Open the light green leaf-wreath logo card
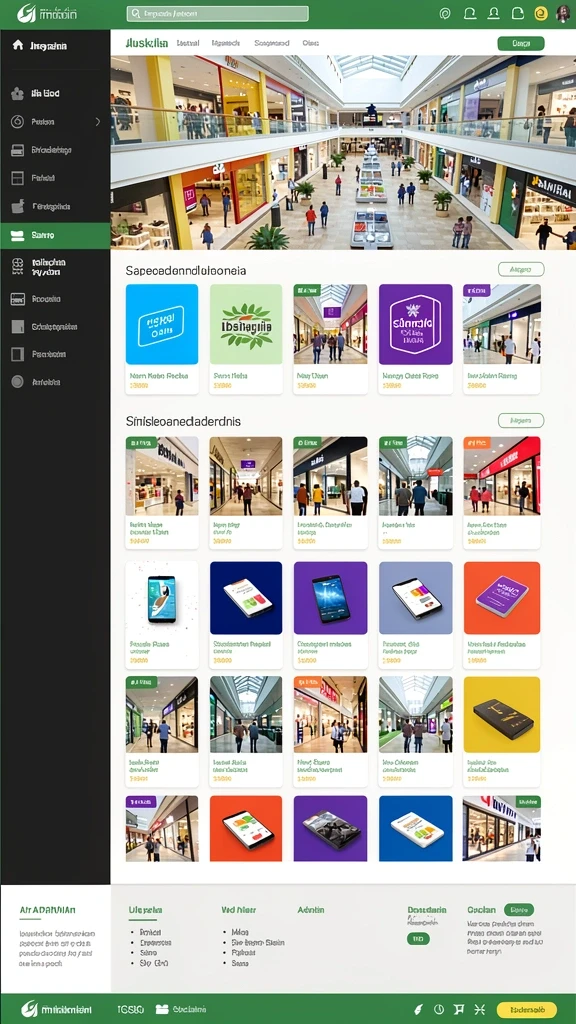The image size is (576, 1024). [246, 324]
